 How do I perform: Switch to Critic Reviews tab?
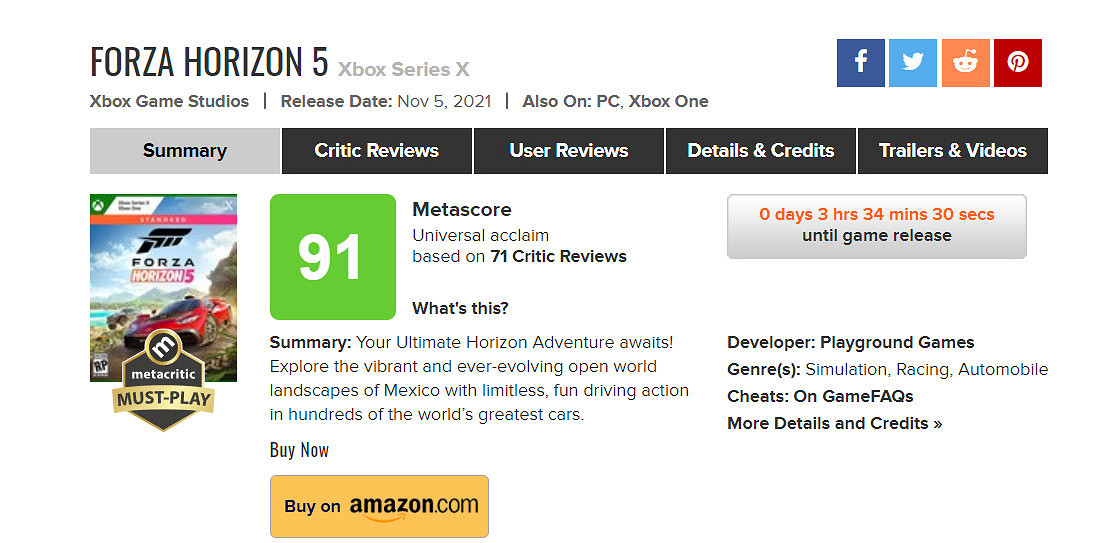point(376,151)
